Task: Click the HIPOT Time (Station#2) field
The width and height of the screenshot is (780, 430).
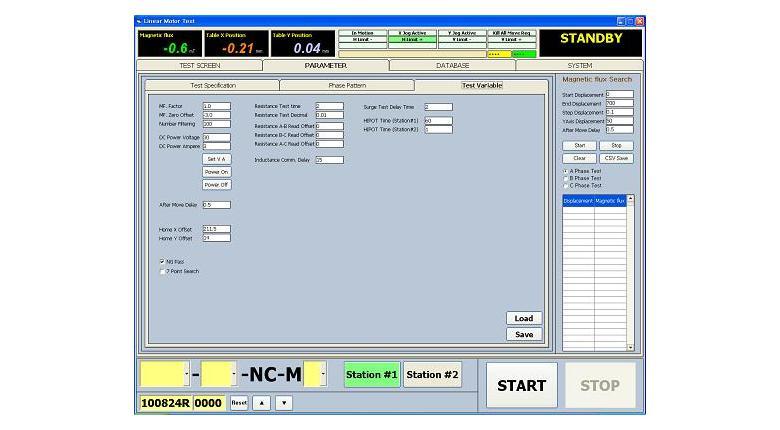Action: tap(438, 129)
